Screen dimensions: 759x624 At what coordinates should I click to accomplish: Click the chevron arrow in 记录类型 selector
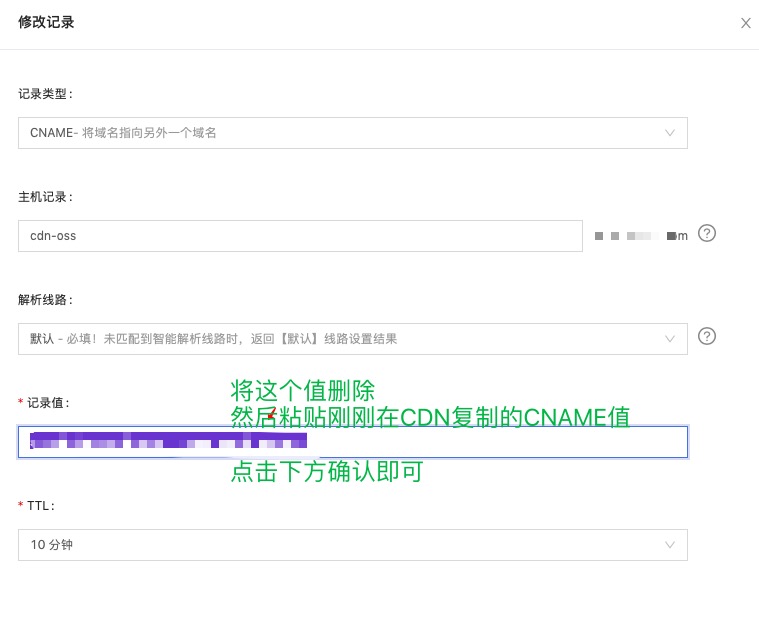click(x=670, y=133)
